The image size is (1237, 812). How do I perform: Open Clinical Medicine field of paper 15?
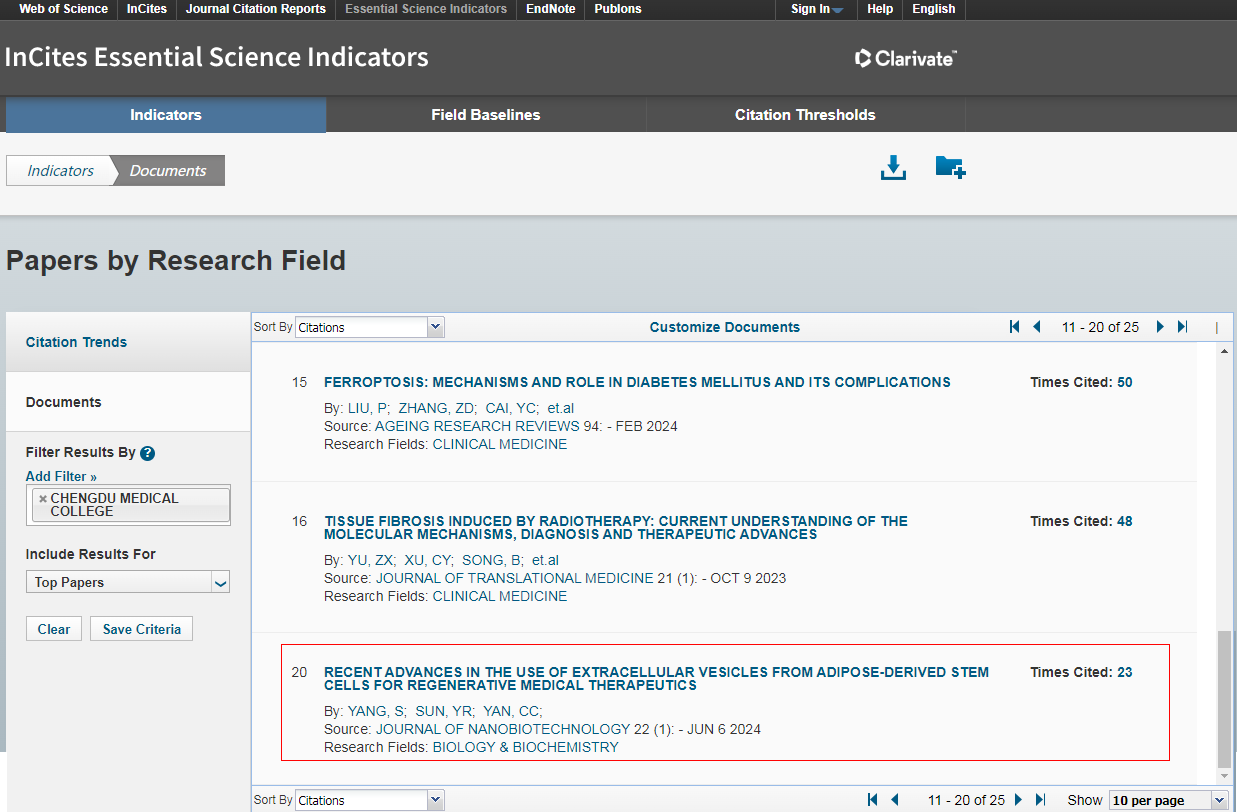tap(499, 444)
